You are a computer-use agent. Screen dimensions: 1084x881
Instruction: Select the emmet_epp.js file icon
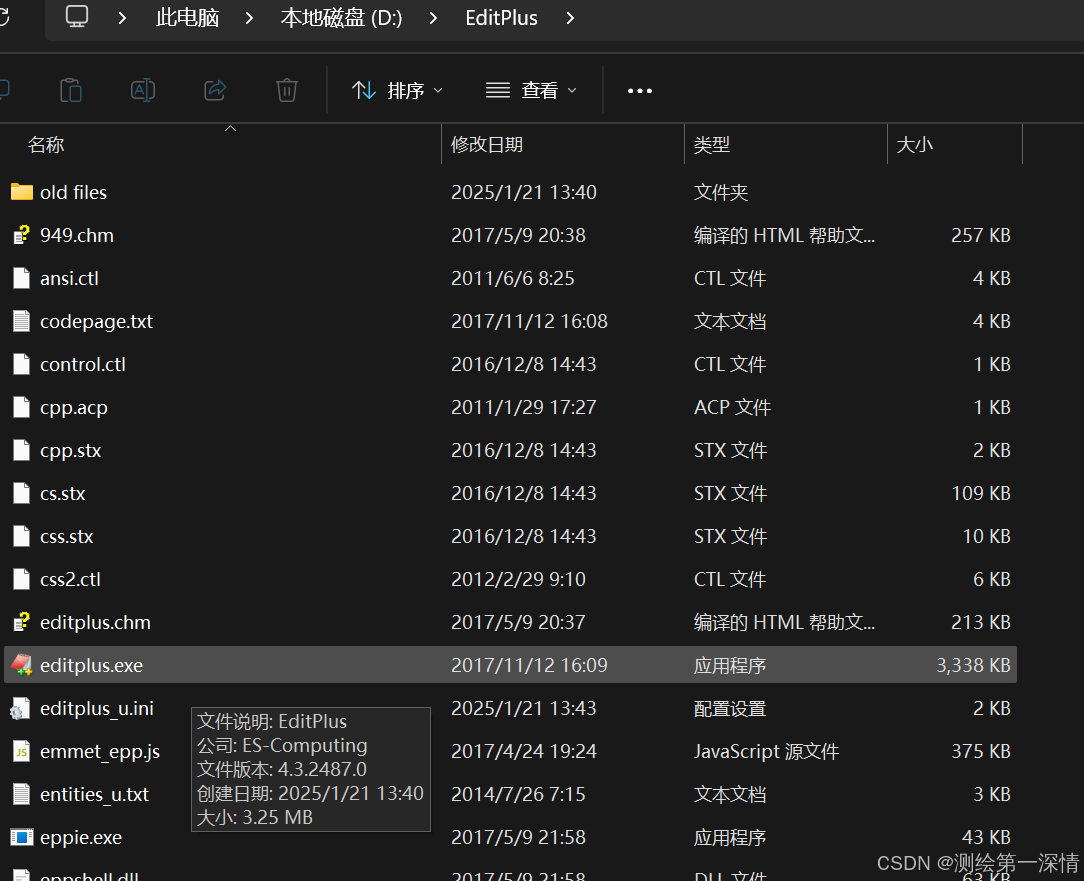[x=21, y=751]
